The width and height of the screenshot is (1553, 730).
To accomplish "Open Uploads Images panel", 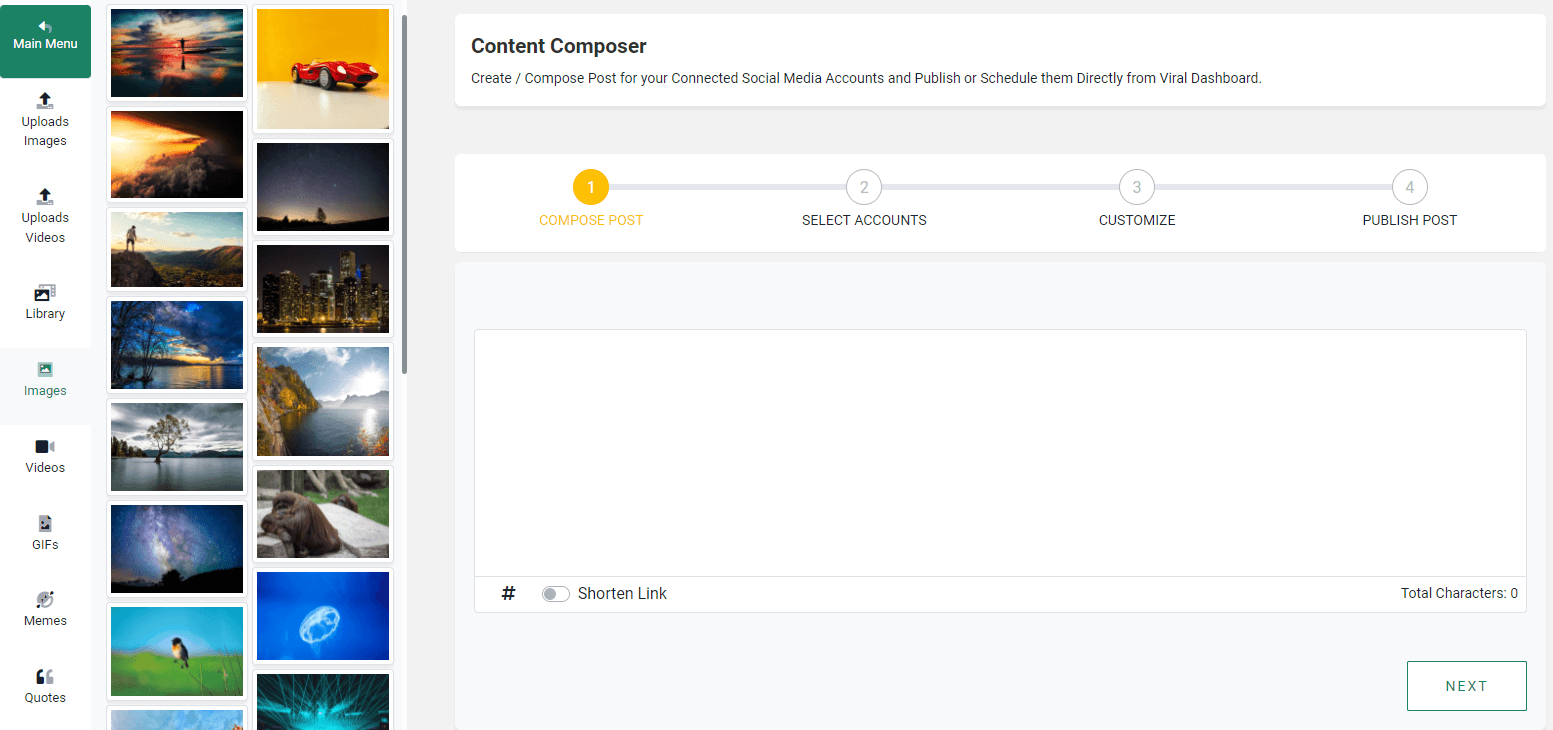I will pos(45,119).
